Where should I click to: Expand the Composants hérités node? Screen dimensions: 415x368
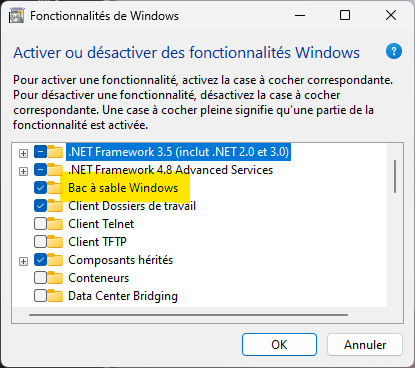click(23, 261)
